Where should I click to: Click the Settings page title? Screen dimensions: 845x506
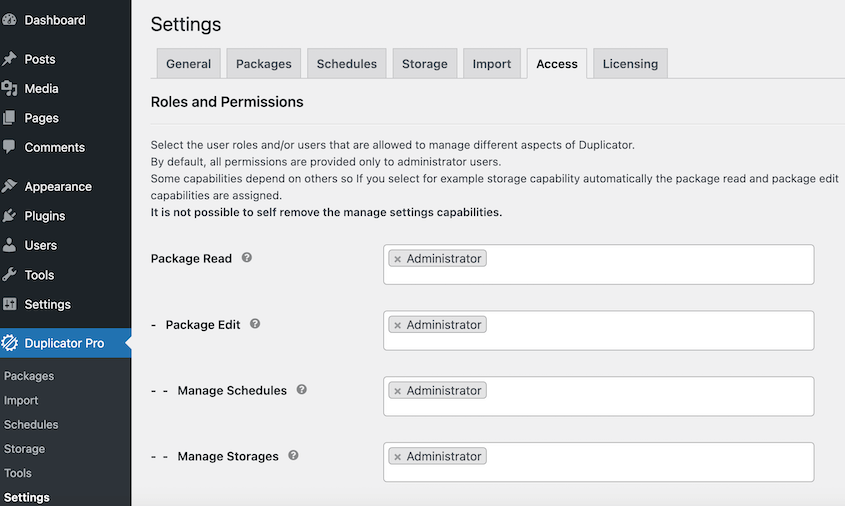click(186, 24)
